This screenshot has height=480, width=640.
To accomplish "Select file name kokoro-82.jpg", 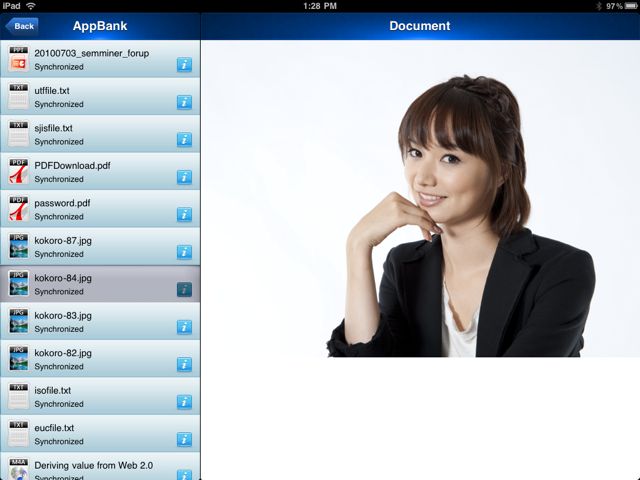I will [63, 353].
